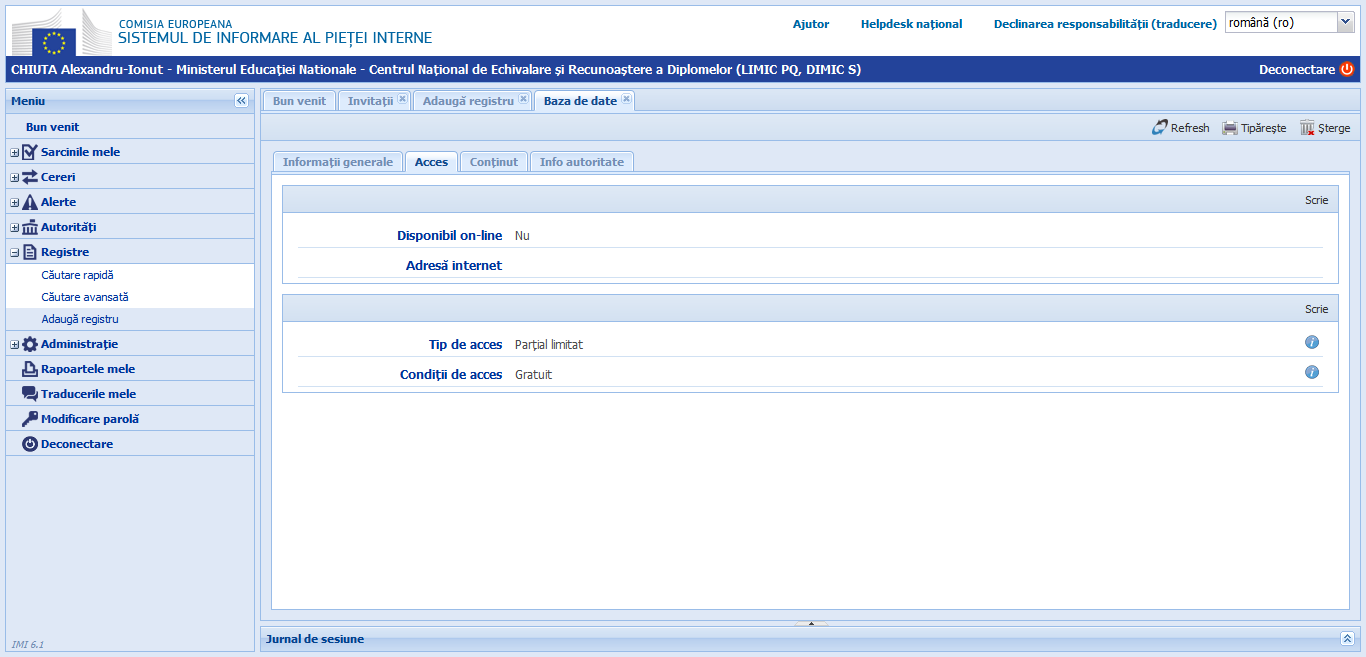Click the red power icon next to Deconectare

tap(1349, 70)
